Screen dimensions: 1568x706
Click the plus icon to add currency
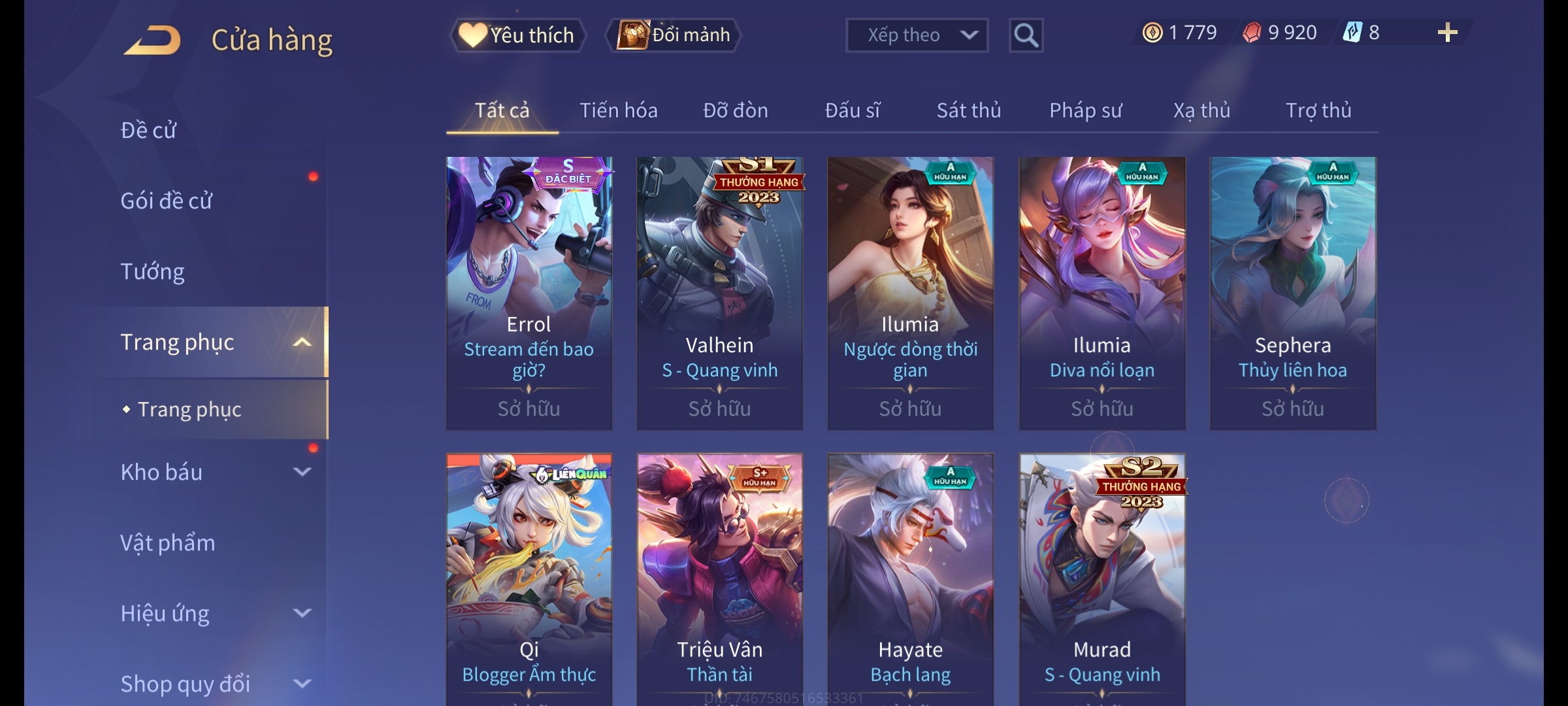pyautogui.click(x=1448, y=33)
